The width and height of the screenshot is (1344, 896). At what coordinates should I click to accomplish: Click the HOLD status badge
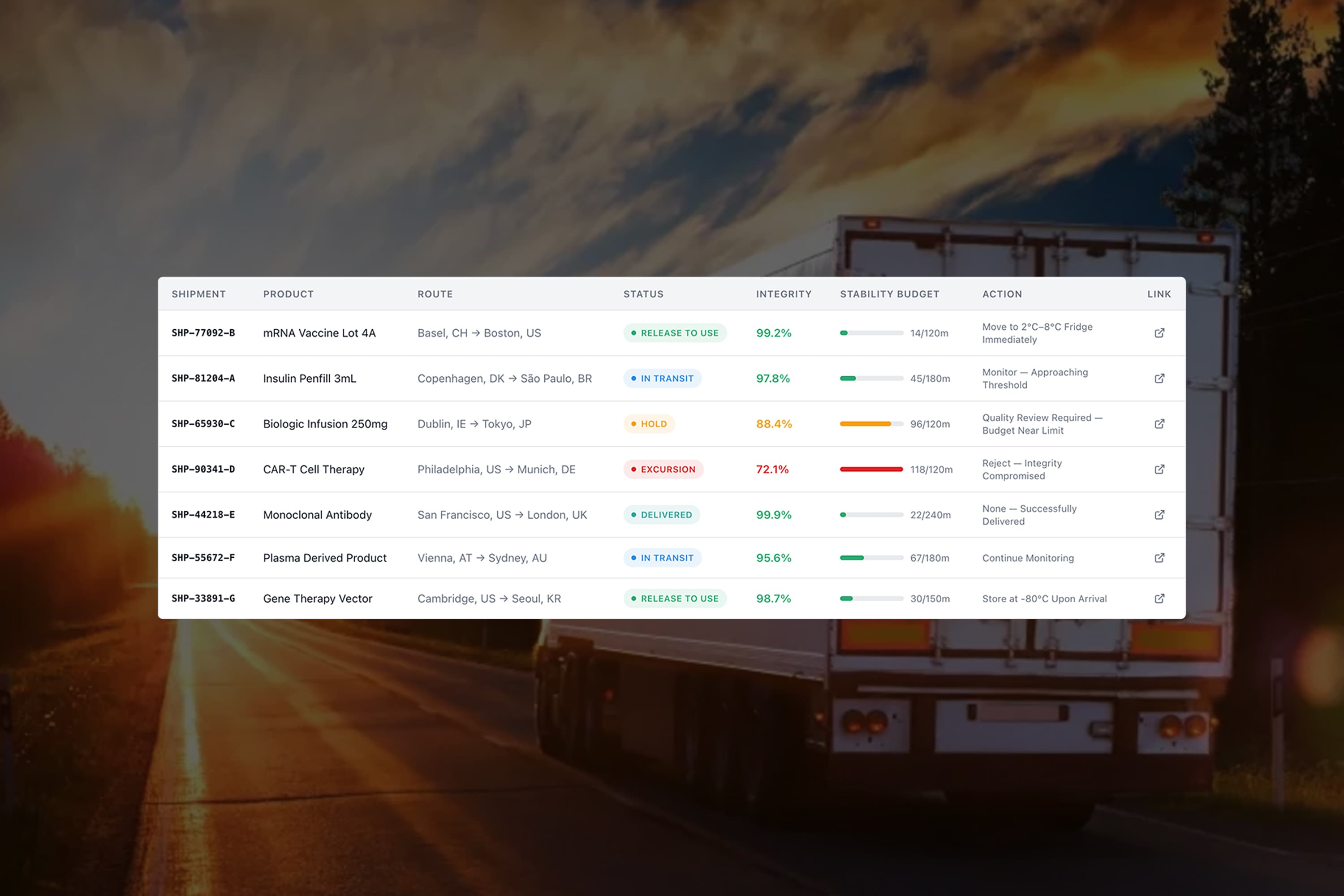pyautogui.click(x=649, y=423)
